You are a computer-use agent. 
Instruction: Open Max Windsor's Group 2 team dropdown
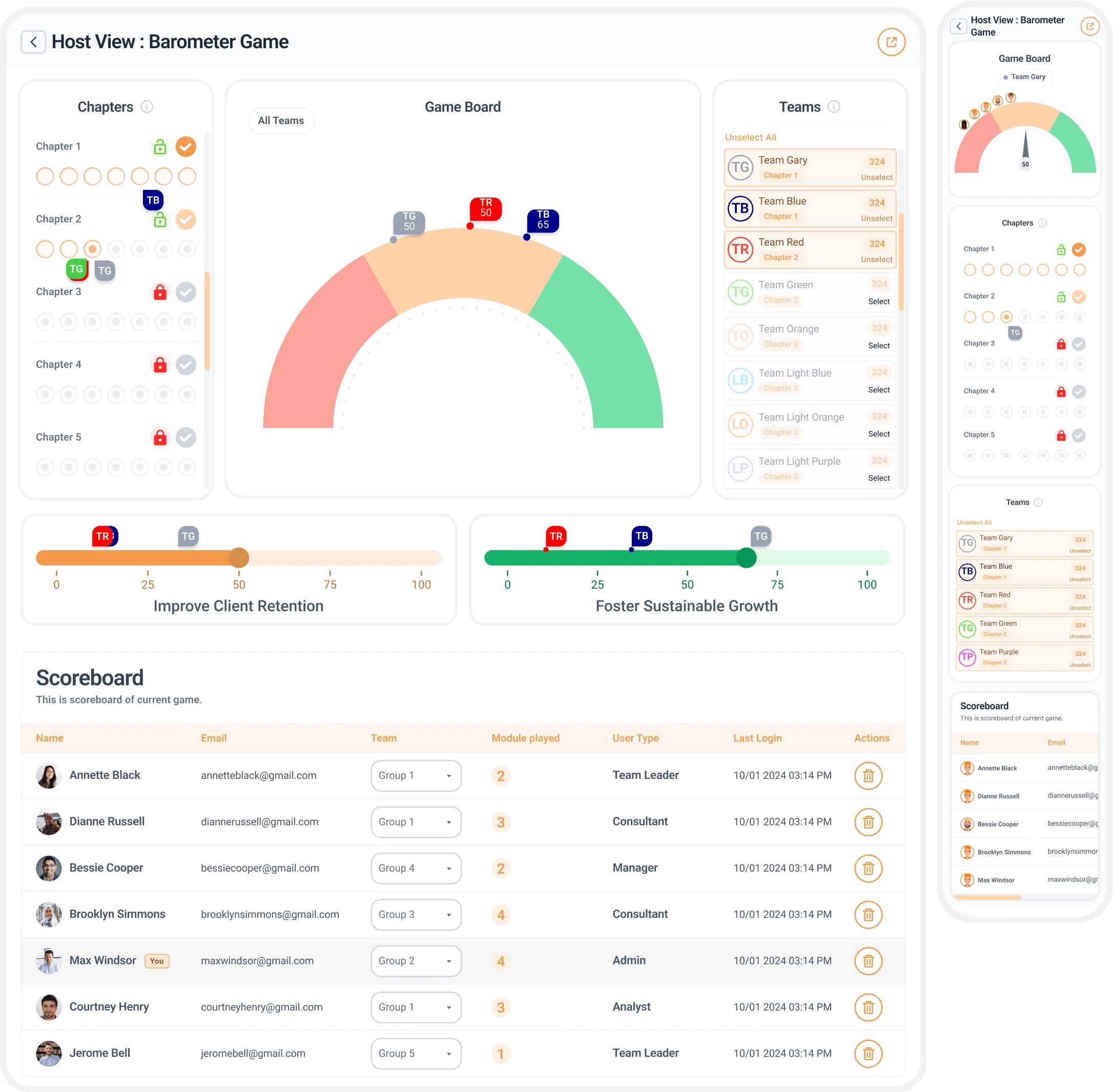pos(416,961)
